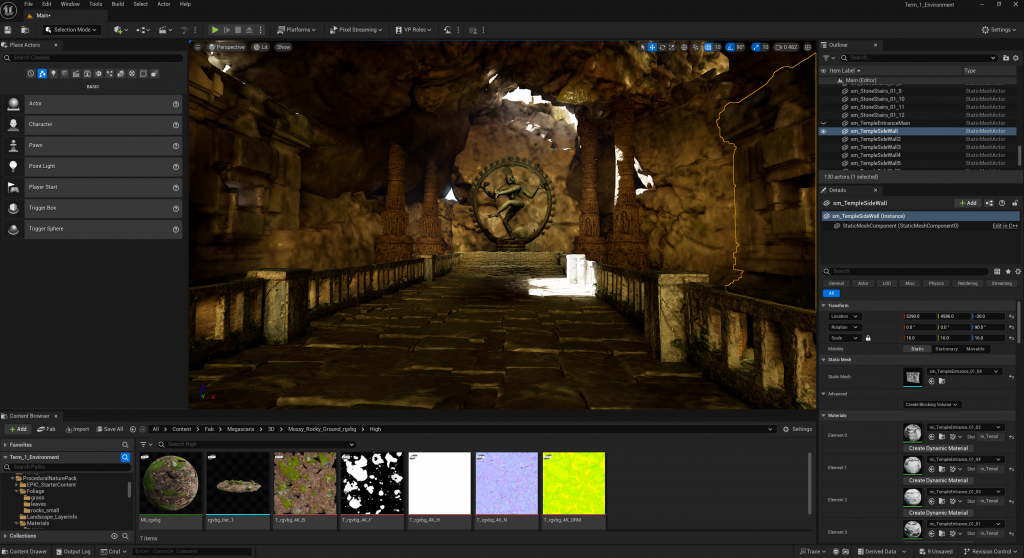Select Recently Placed category clock icon
Image resolution: width=1024 pixels, height=558 pixels.
[x=31, y=74]
